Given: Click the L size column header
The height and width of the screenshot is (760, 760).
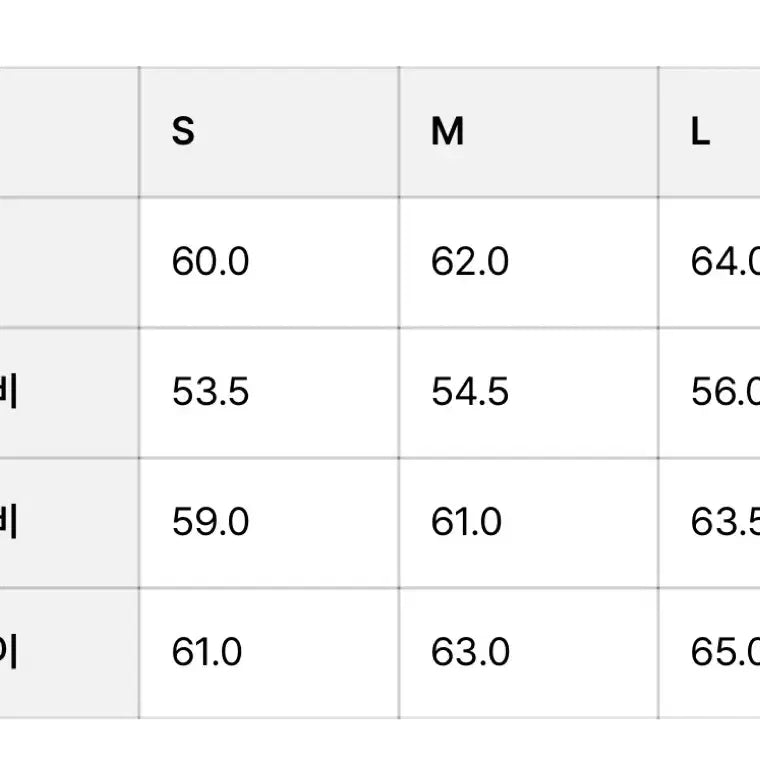Looking at the screenshot, I should (710, 132).
